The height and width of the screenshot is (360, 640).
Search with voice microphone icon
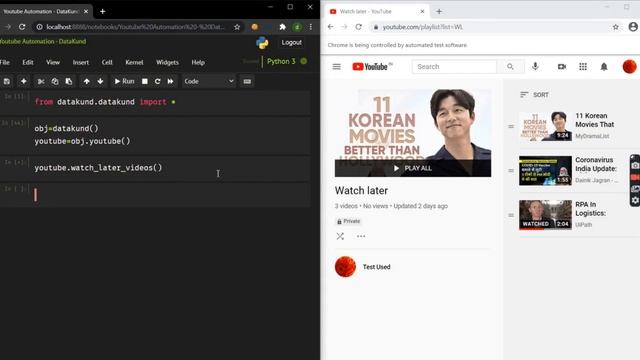point(535,66)
